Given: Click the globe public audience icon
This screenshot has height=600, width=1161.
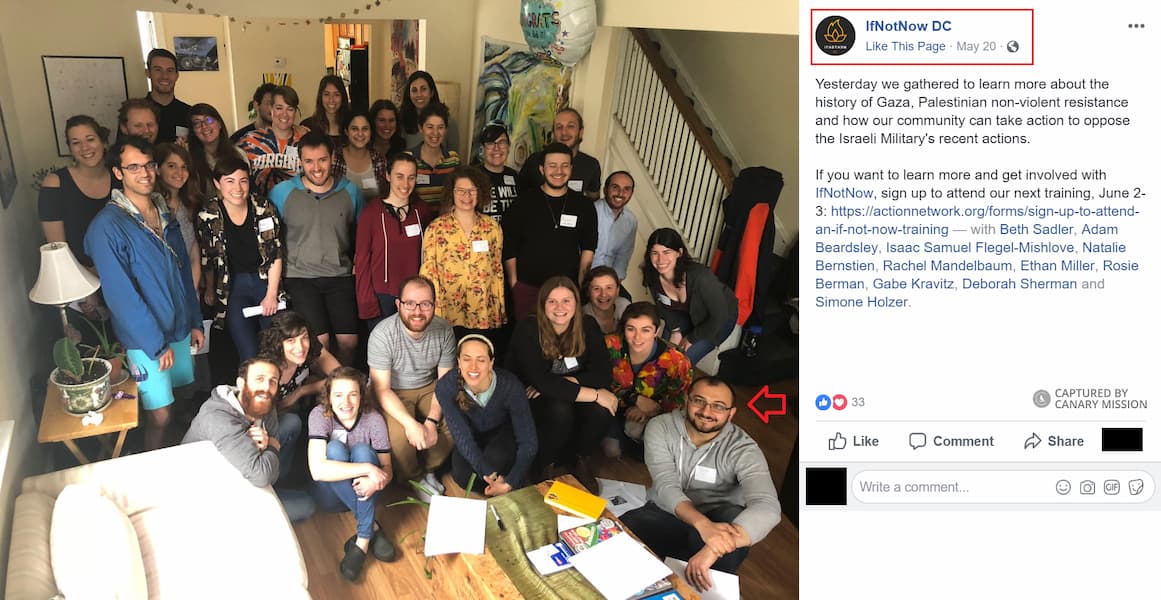Looking at the screenshot, I should [x=1012, y=47].
